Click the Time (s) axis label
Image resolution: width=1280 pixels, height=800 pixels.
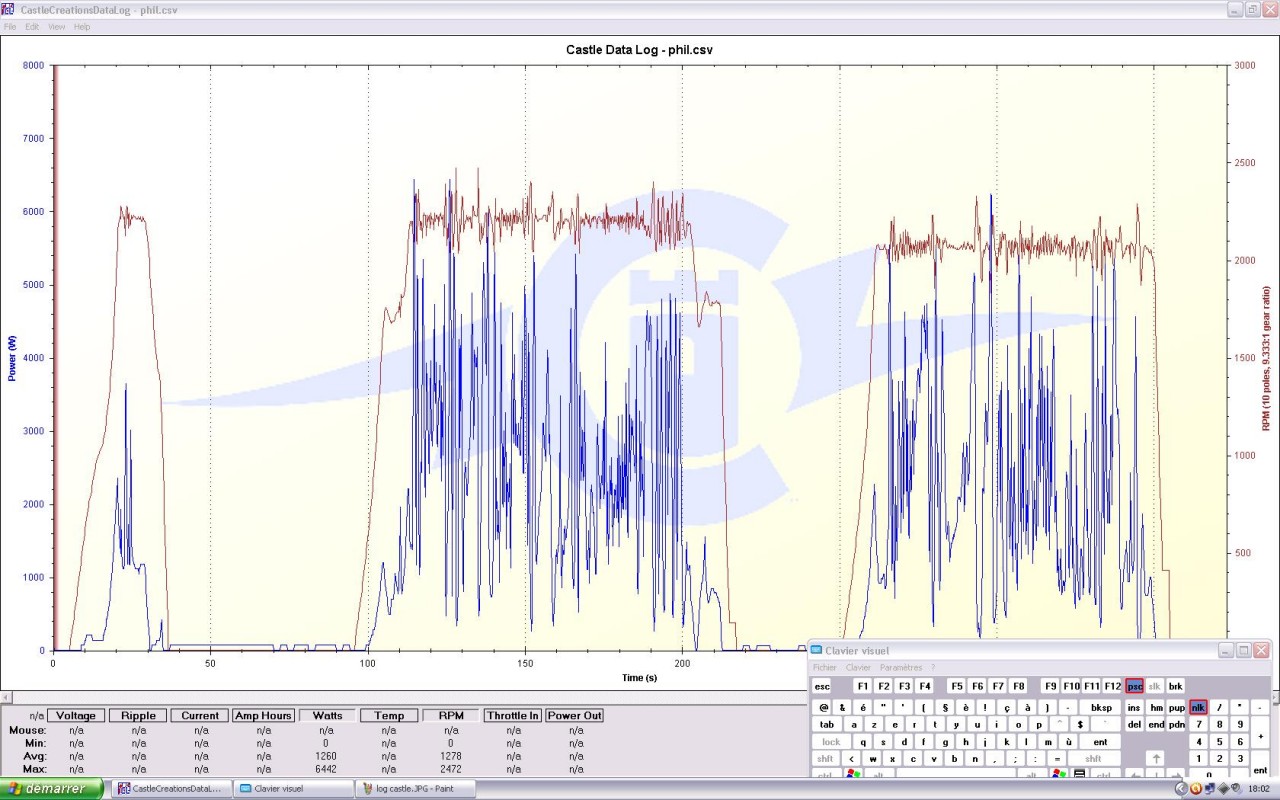point(640,678)
